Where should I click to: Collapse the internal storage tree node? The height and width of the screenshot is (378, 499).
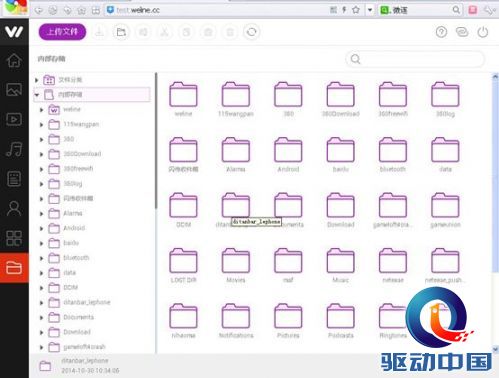click(37, 95)
